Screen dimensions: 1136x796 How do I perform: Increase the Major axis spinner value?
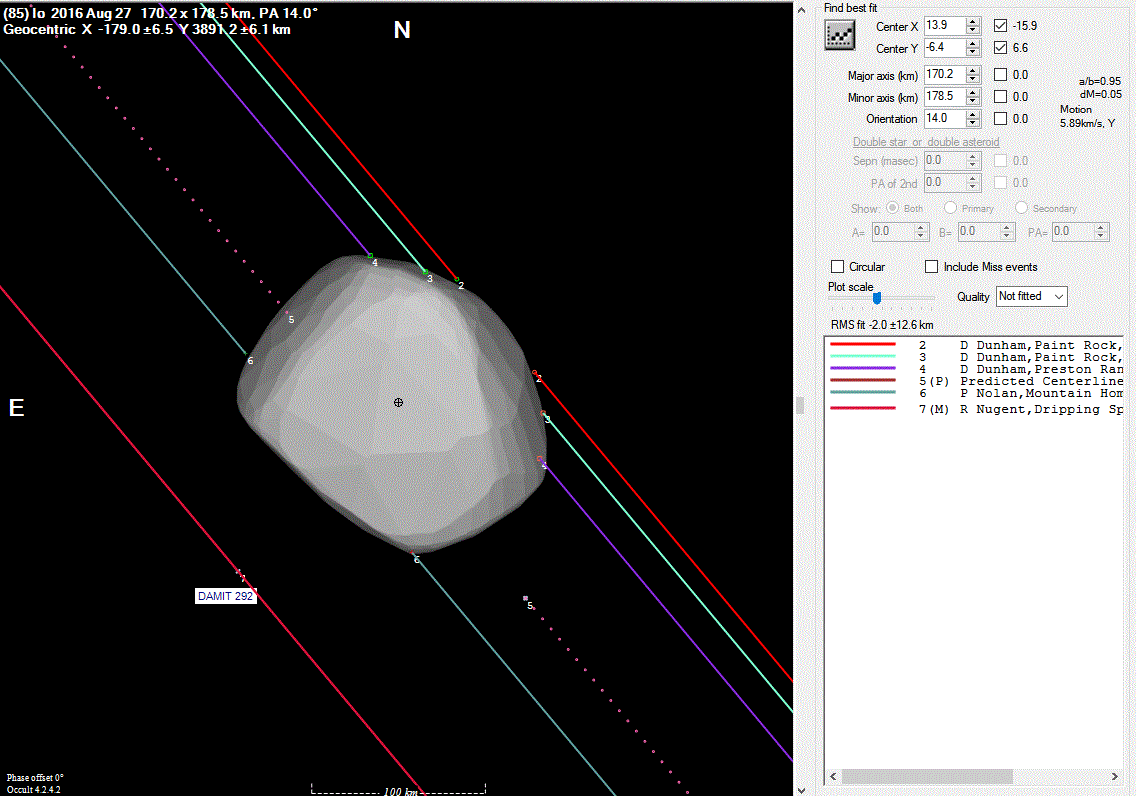pos(973,70)
